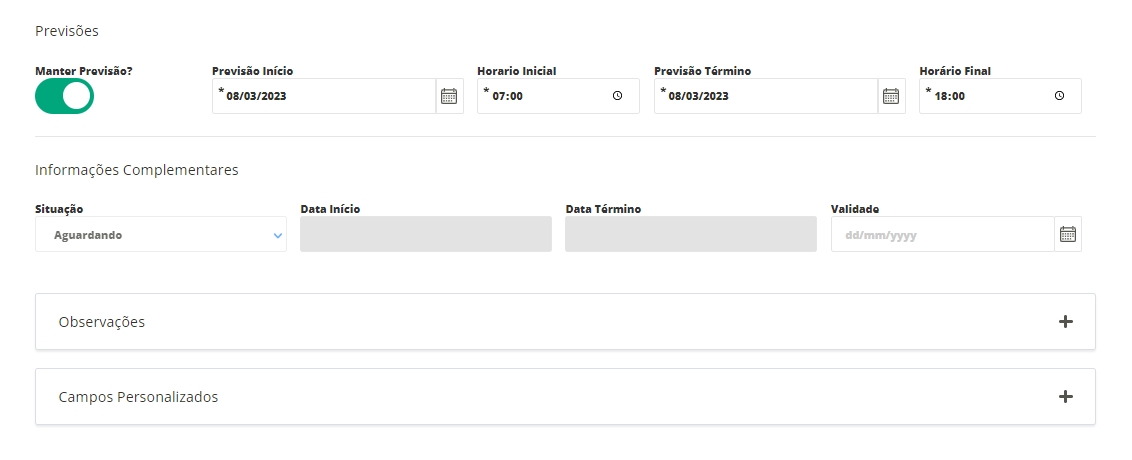Click the greyed-out Data Término field
Image resolution: width=1132 pixels, height=460 pixels.
tap(690, 234)
